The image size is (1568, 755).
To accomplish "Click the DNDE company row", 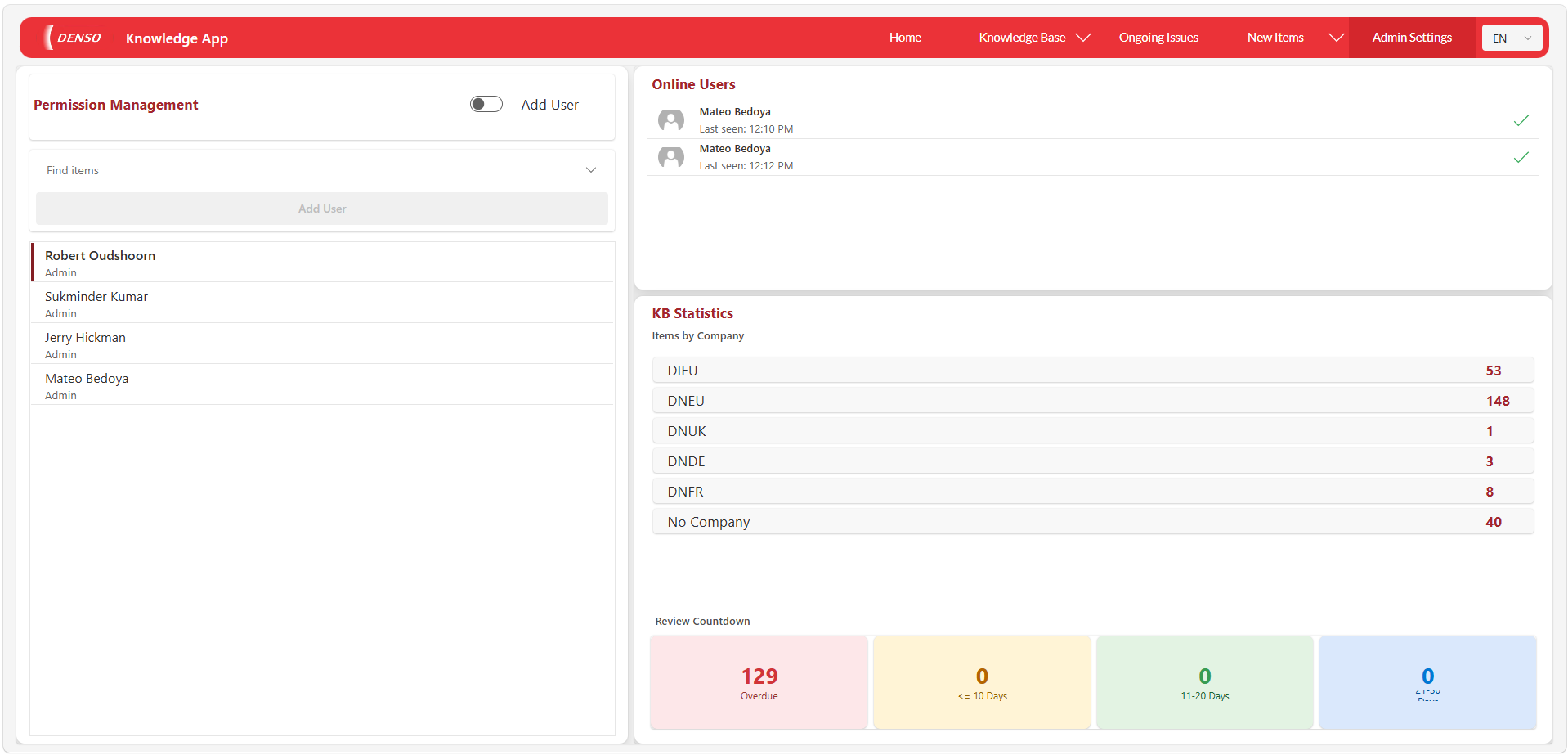I will point(1093,461).
